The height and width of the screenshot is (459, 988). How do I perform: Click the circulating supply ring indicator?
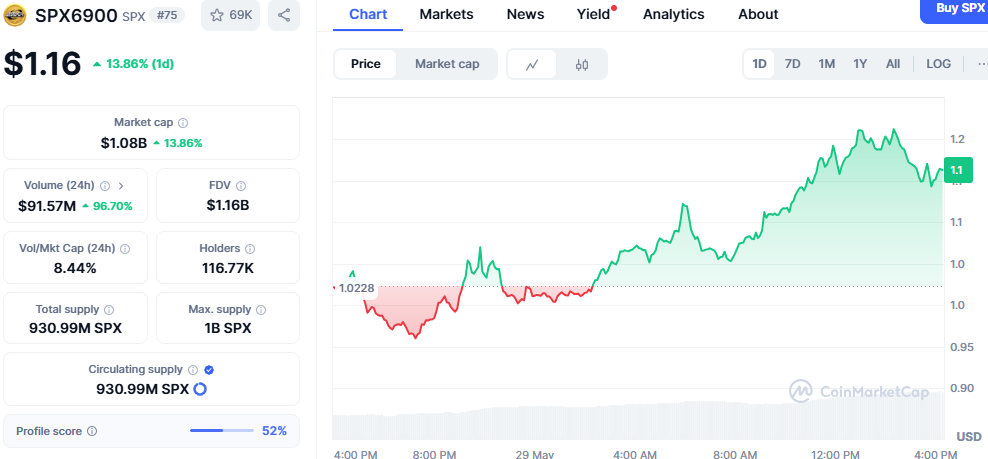pos(200,388)
